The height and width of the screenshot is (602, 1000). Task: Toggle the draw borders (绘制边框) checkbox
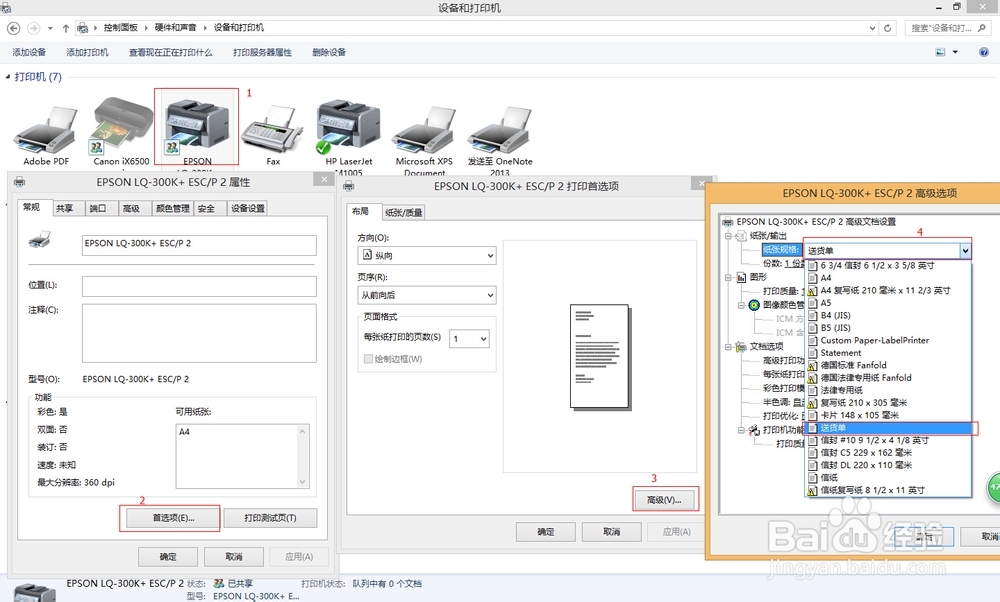tap(368, 359)
